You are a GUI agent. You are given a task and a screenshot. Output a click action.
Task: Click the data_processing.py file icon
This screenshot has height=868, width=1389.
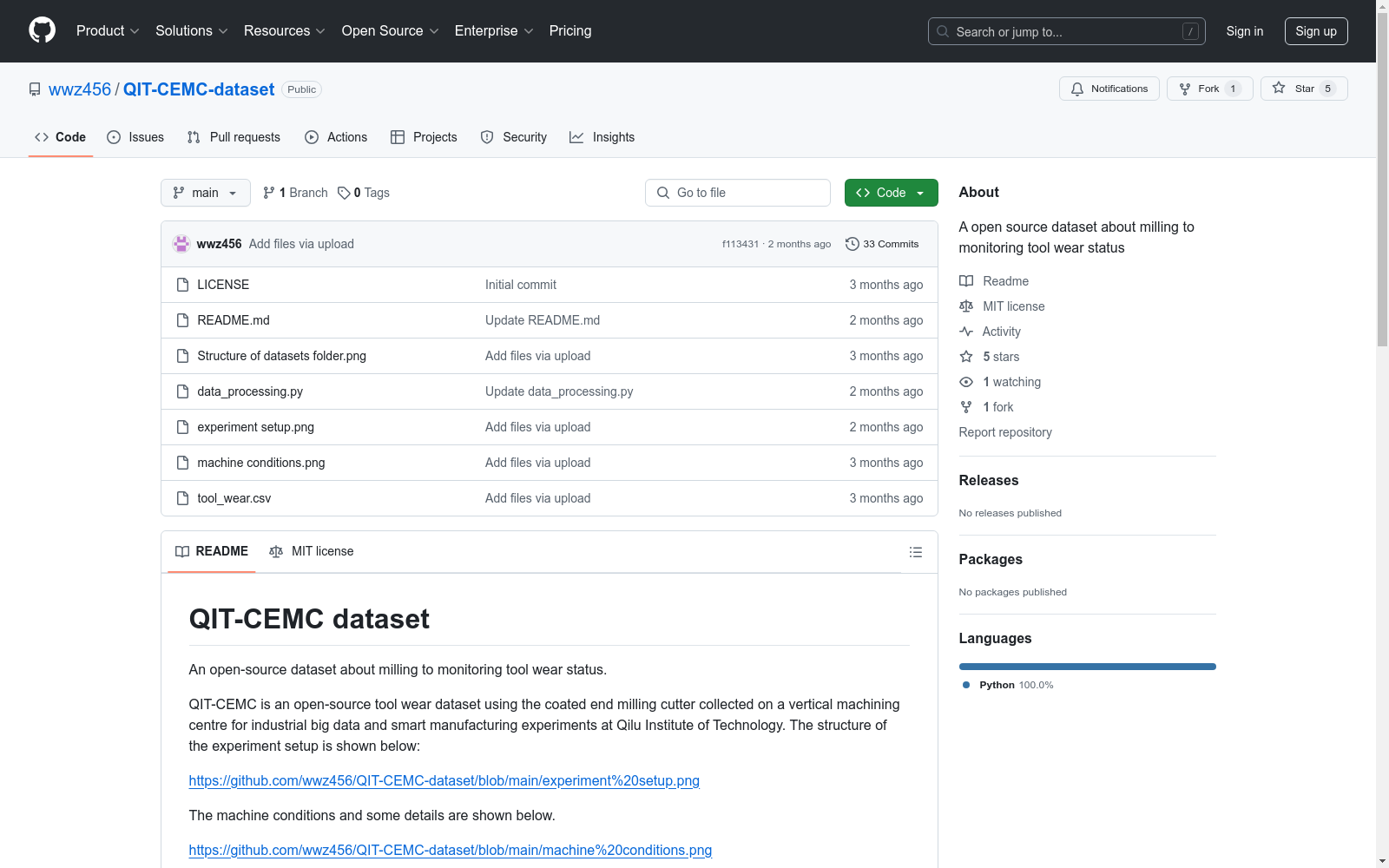(182, 391)
